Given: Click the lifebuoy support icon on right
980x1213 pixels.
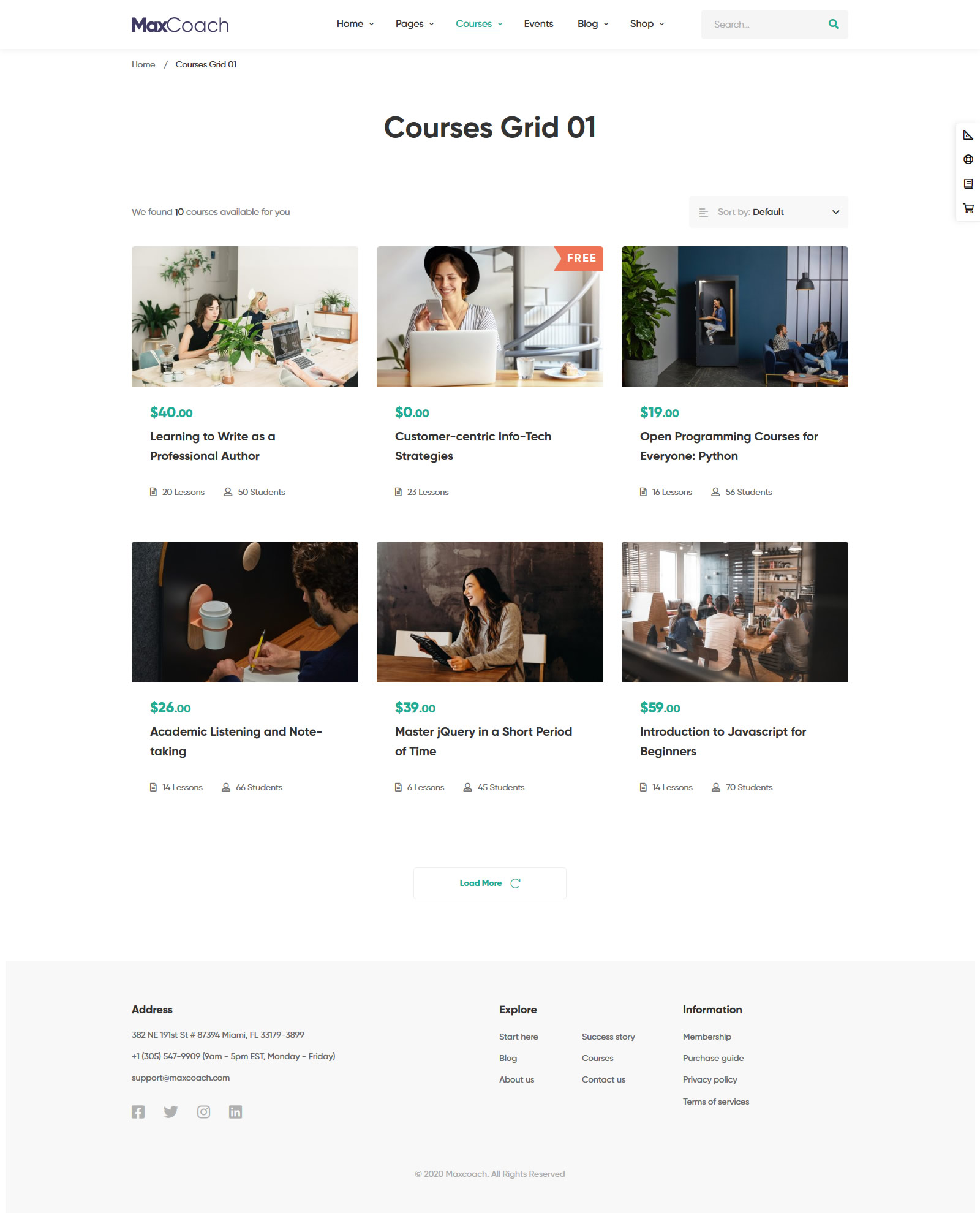Looking at the screenshot, I should click(968, 159).
